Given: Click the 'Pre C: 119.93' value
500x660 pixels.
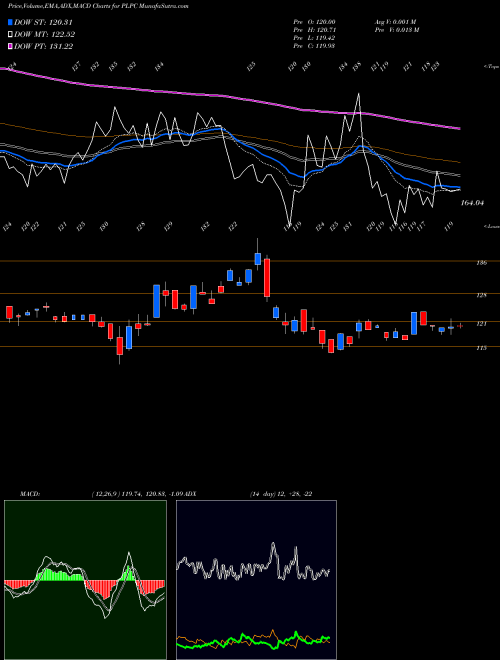Looking at the screenshot, I should [x=314, y=46].
